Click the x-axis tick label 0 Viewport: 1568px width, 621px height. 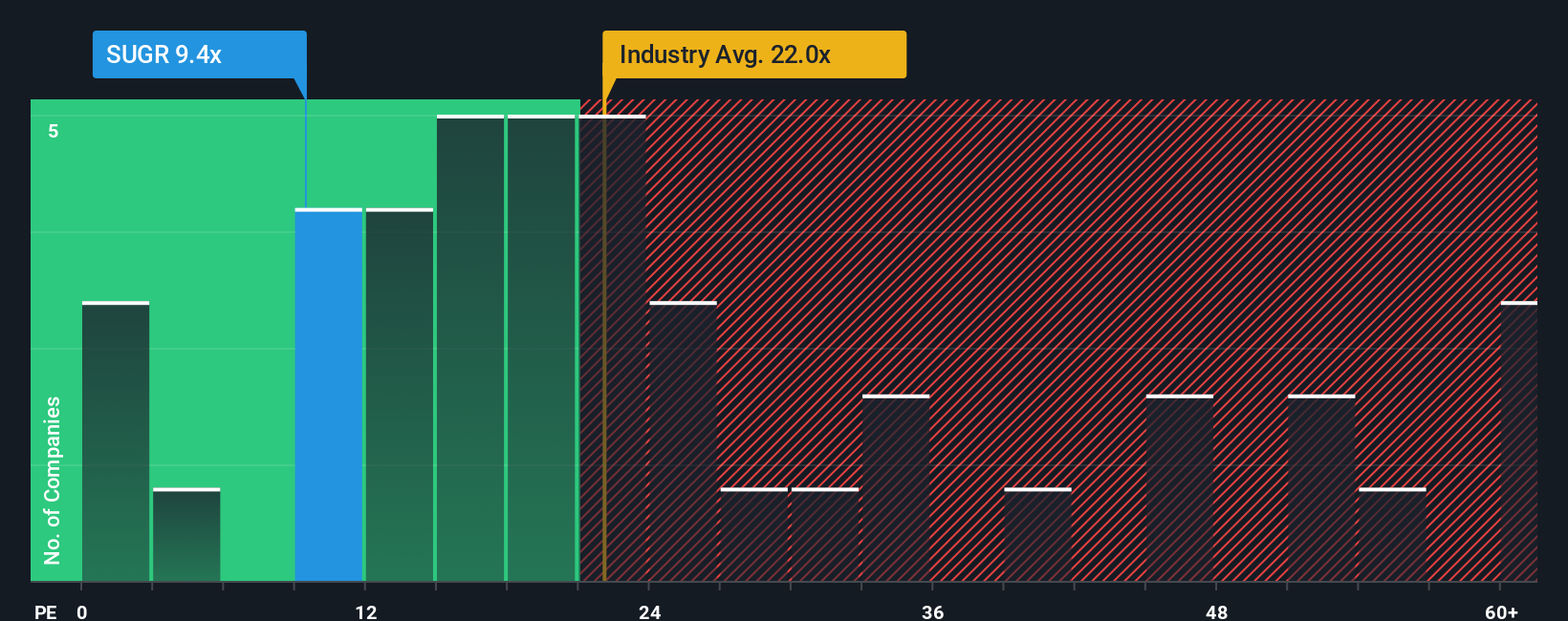(82, 611)
